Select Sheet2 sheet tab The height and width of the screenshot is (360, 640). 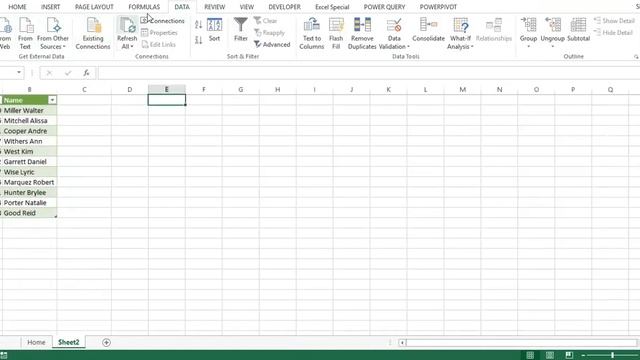click(69, 342)
